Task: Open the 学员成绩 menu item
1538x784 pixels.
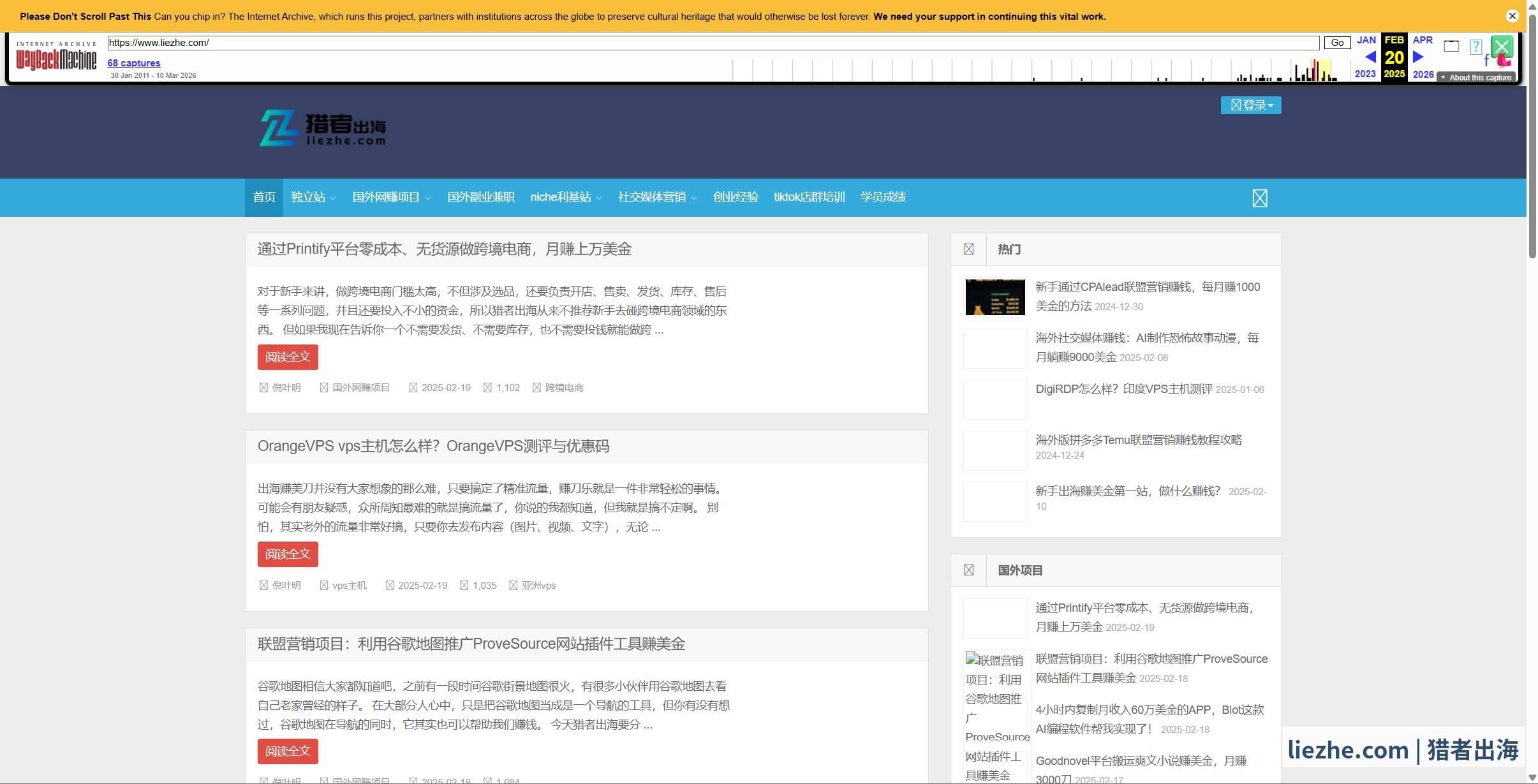Action: [x=883, y=198]
